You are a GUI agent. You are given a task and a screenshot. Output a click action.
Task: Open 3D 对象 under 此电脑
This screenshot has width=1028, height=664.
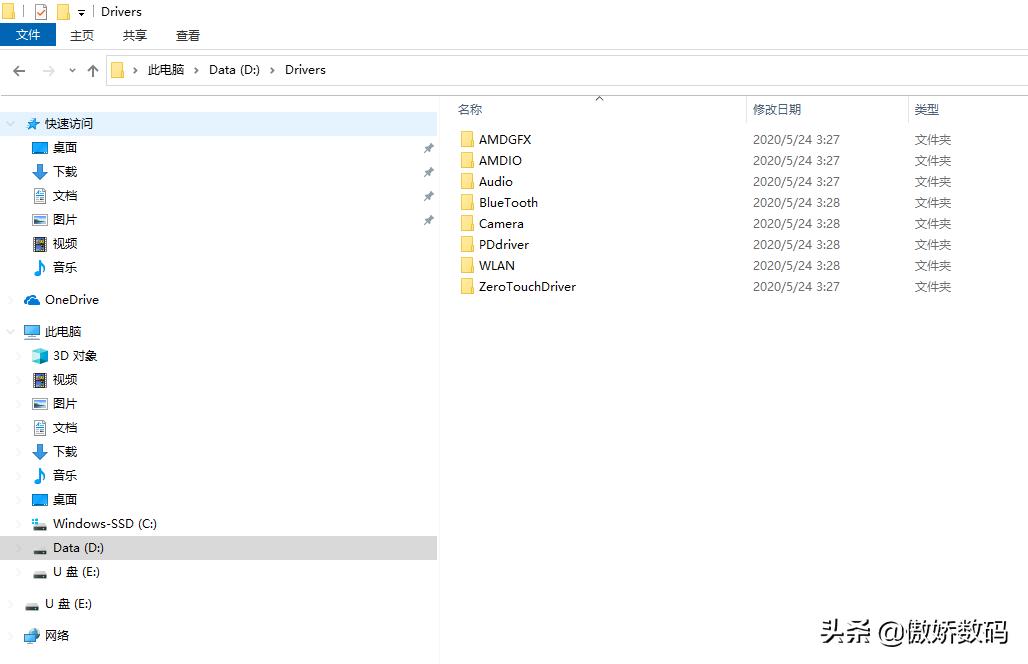click(75, 355)
